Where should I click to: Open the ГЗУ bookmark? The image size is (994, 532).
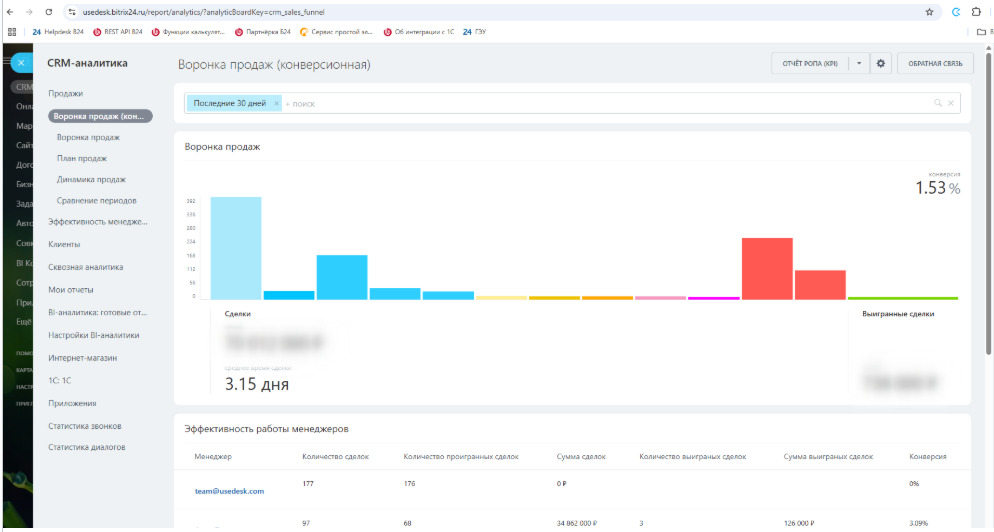[474, 32]
